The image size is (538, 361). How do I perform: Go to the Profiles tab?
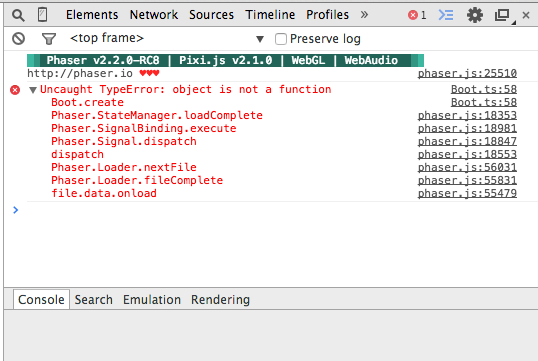327,15
